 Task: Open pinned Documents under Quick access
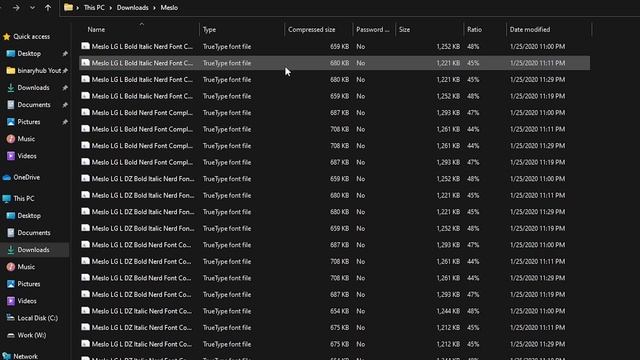[x=34, y=105]
